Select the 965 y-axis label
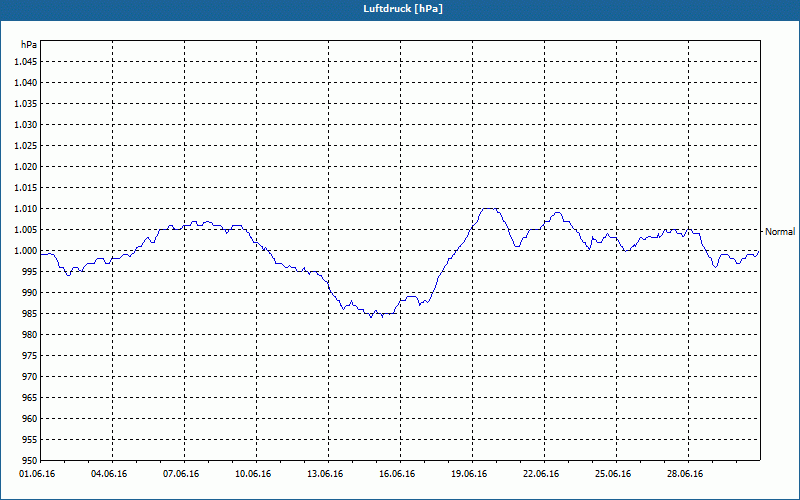The width and height of the screenshot is (800, 500). [x=30, y=397]
